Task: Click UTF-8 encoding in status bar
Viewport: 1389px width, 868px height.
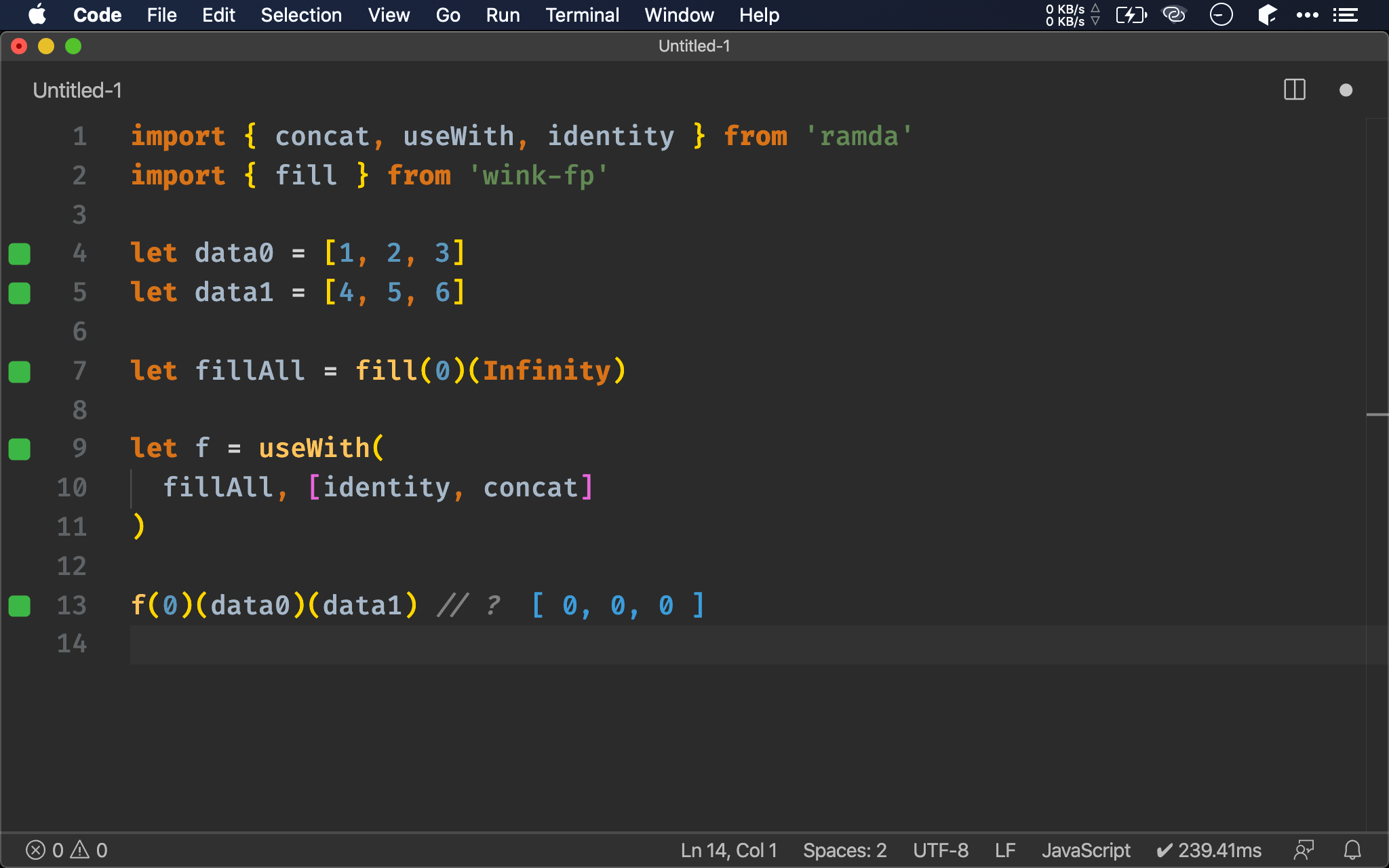Action: [941, 850]
